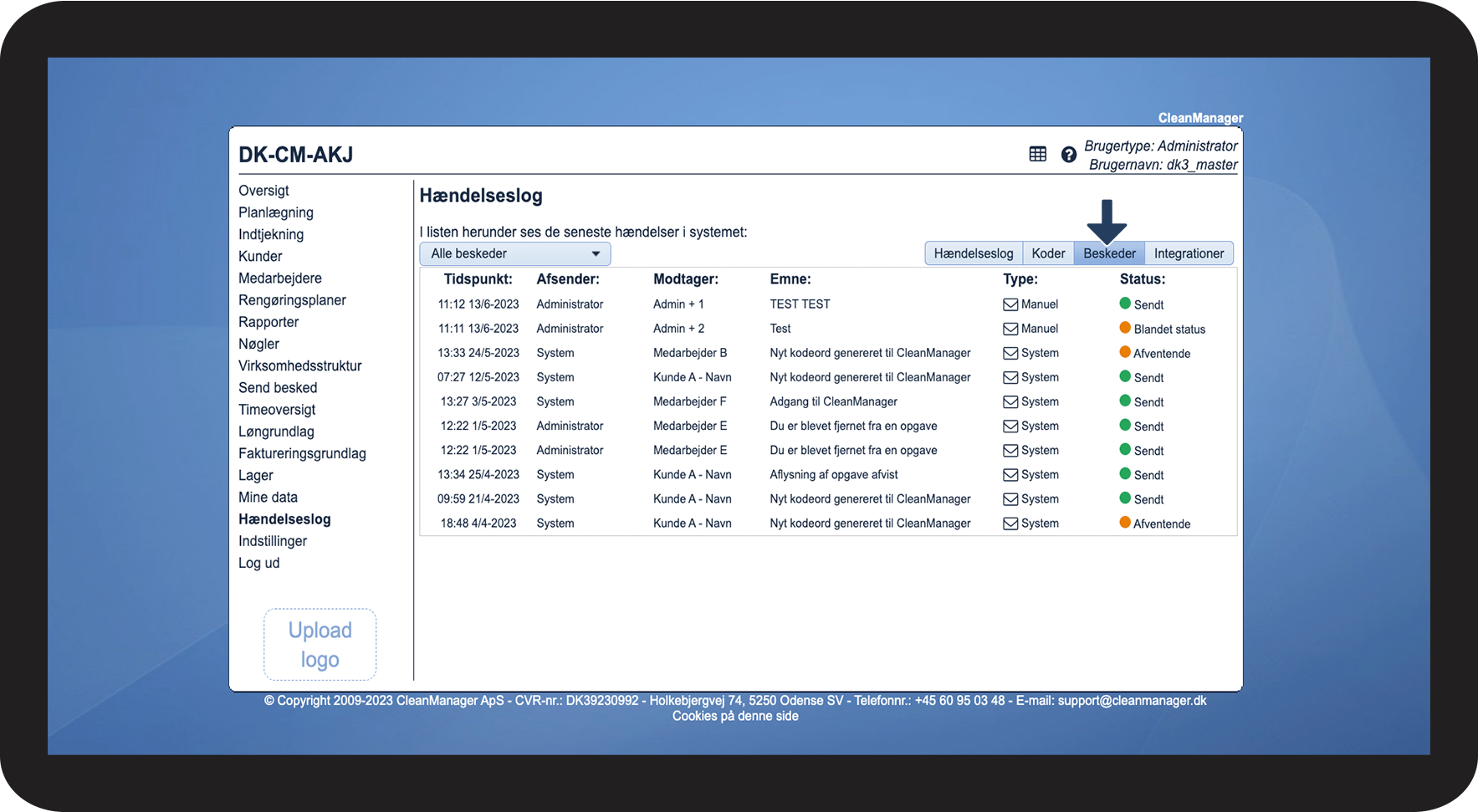Screen dimensions: 1478x812
Task: Go to Send besked in sidebar
Action: point(278,388)
